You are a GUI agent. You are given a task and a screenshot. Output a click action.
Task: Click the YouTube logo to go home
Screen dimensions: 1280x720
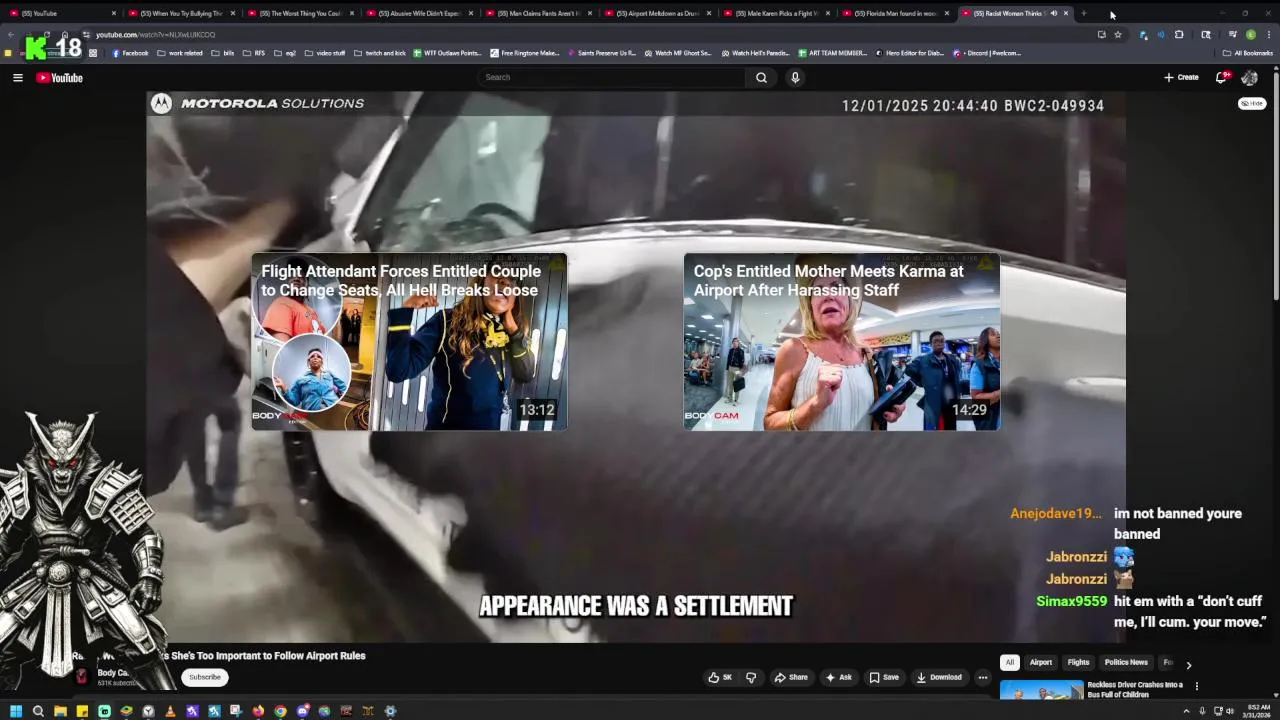coord(59,77)
